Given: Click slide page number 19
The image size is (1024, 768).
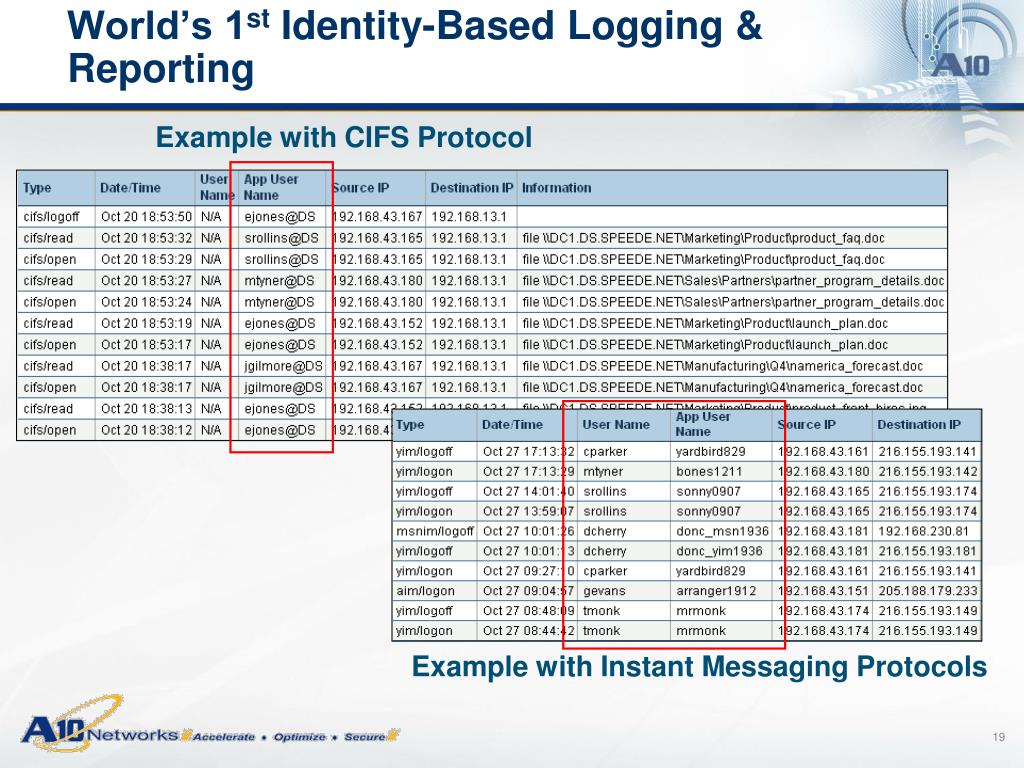Looking at the screenshot, I should [x=999, y=737].
